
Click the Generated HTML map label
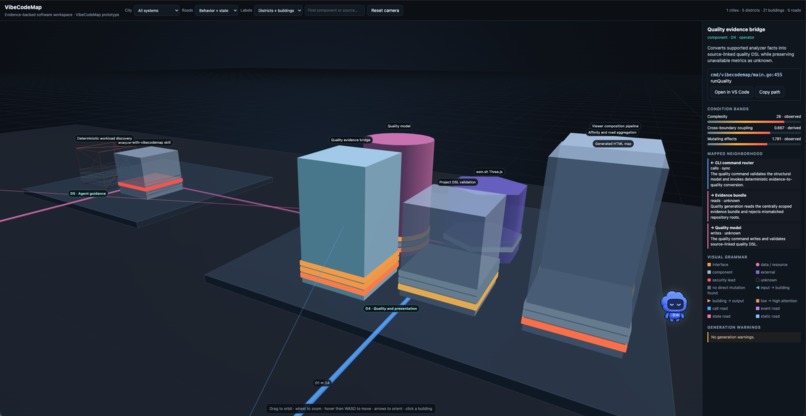click(x=613, y=144)
